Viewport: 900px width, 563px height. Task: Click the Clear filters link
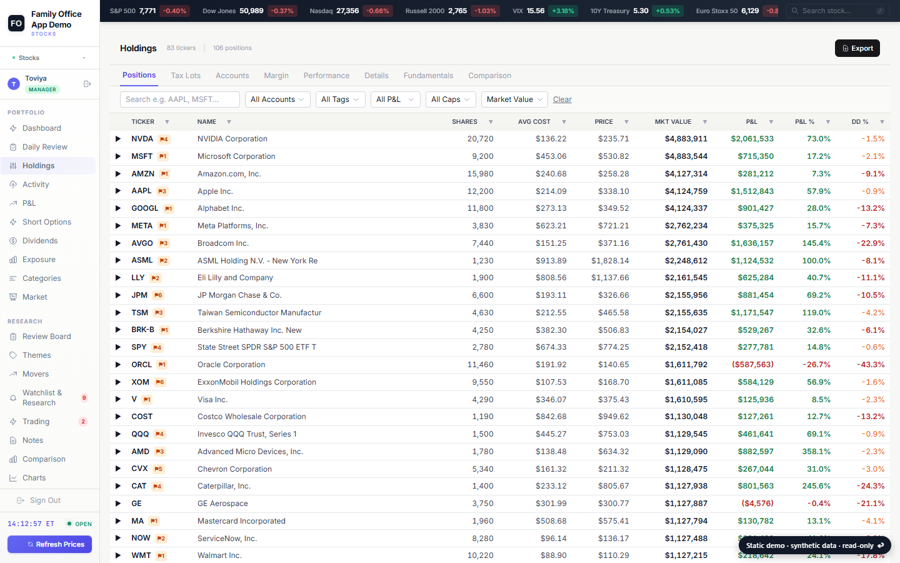click(x=562, y=99)
